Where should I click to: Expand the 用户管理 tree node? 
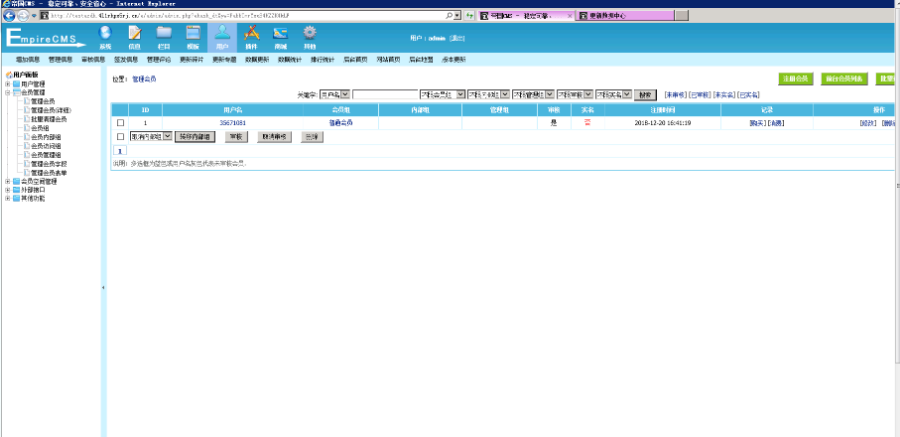[x=7, y=83]
